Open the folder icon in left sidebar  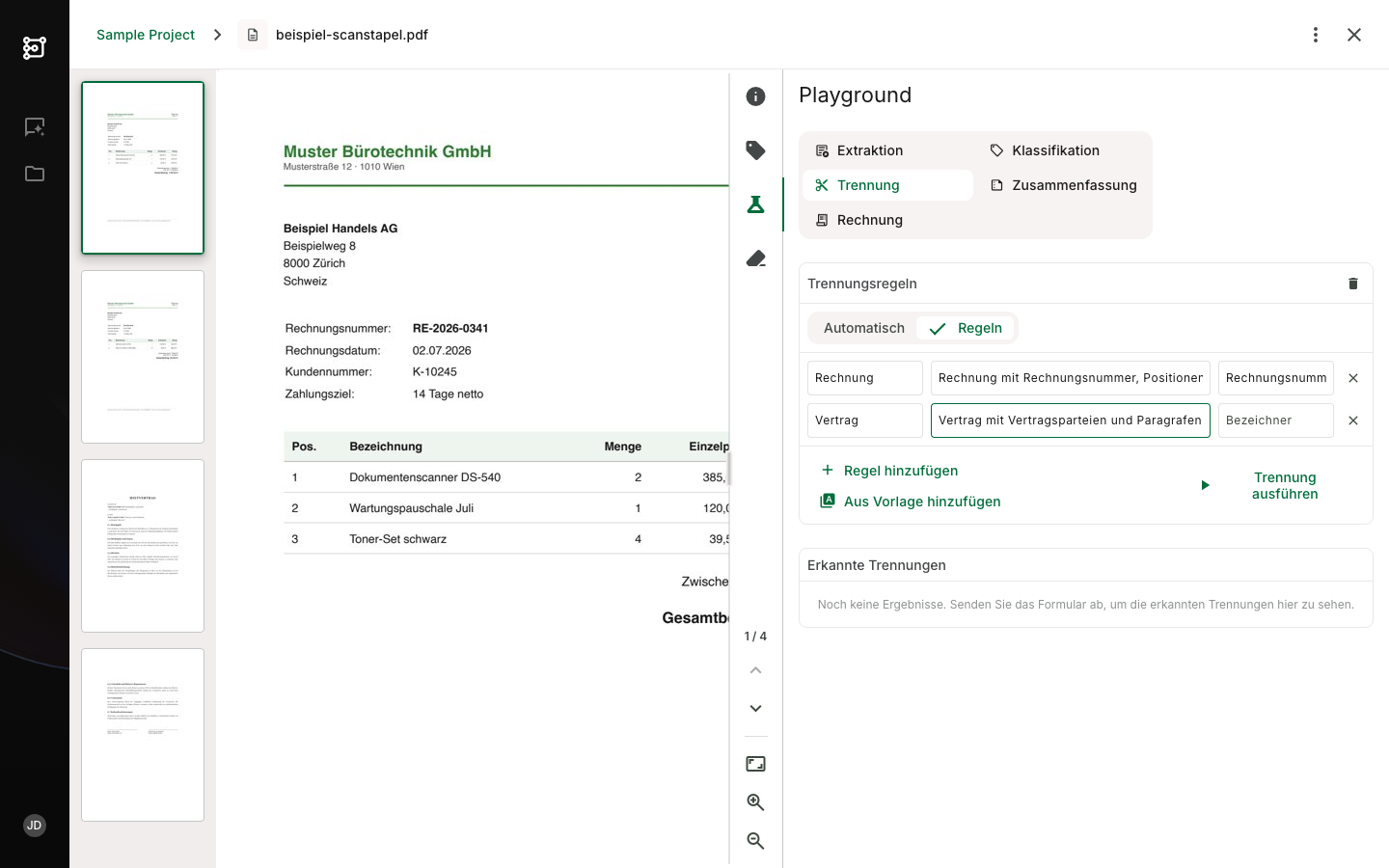pos(35,174)
